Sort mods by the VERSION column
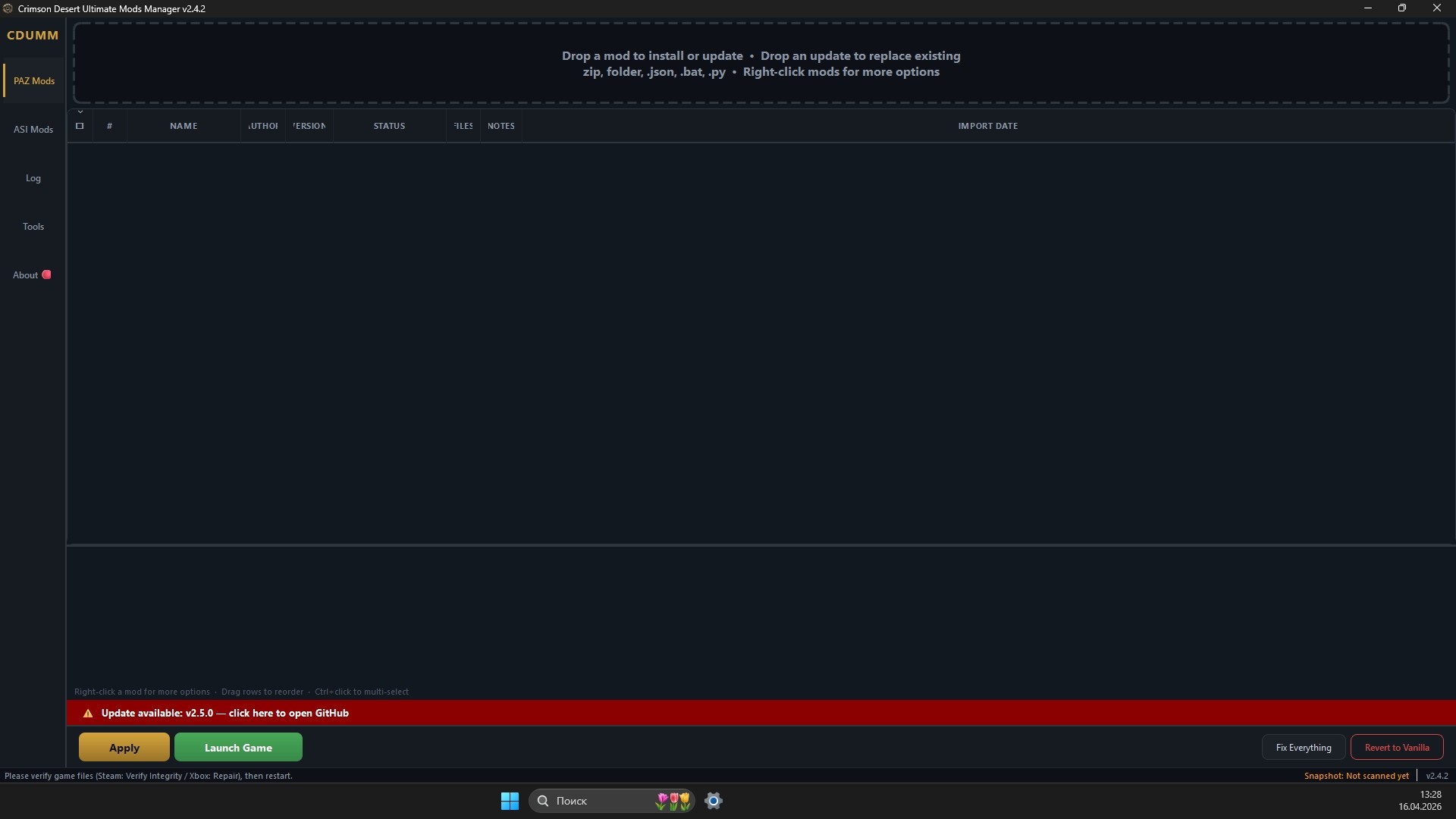The height and width of the screenshot is (819, 1456). tap(309, 126)
